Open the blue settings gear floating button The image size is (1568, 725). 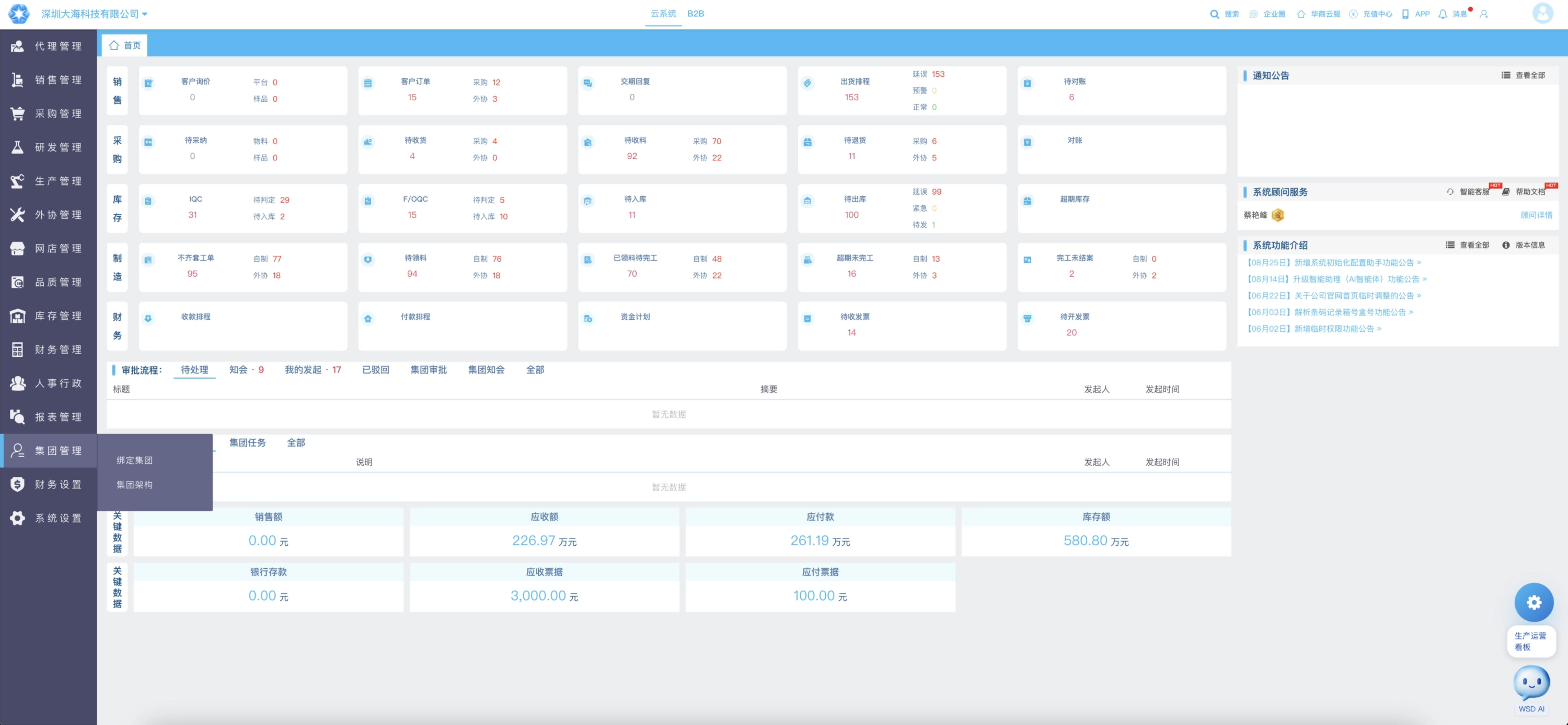pos(1533,602)
